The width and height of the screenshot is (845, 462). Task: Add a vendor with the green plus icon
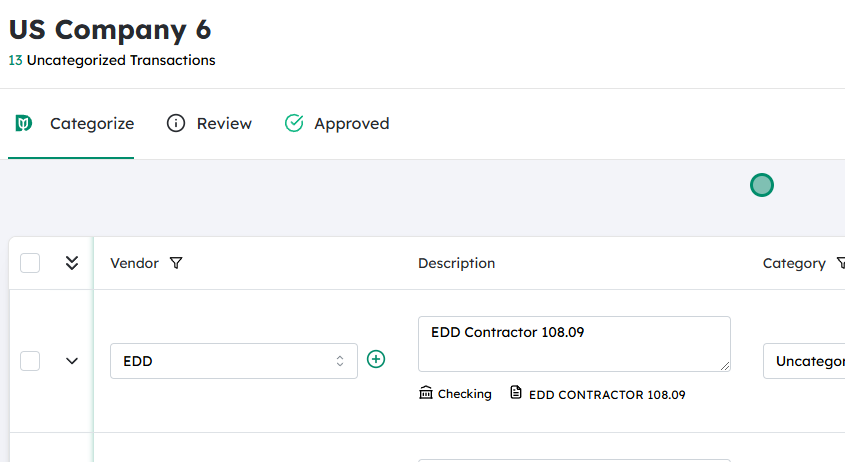[376, 360]
